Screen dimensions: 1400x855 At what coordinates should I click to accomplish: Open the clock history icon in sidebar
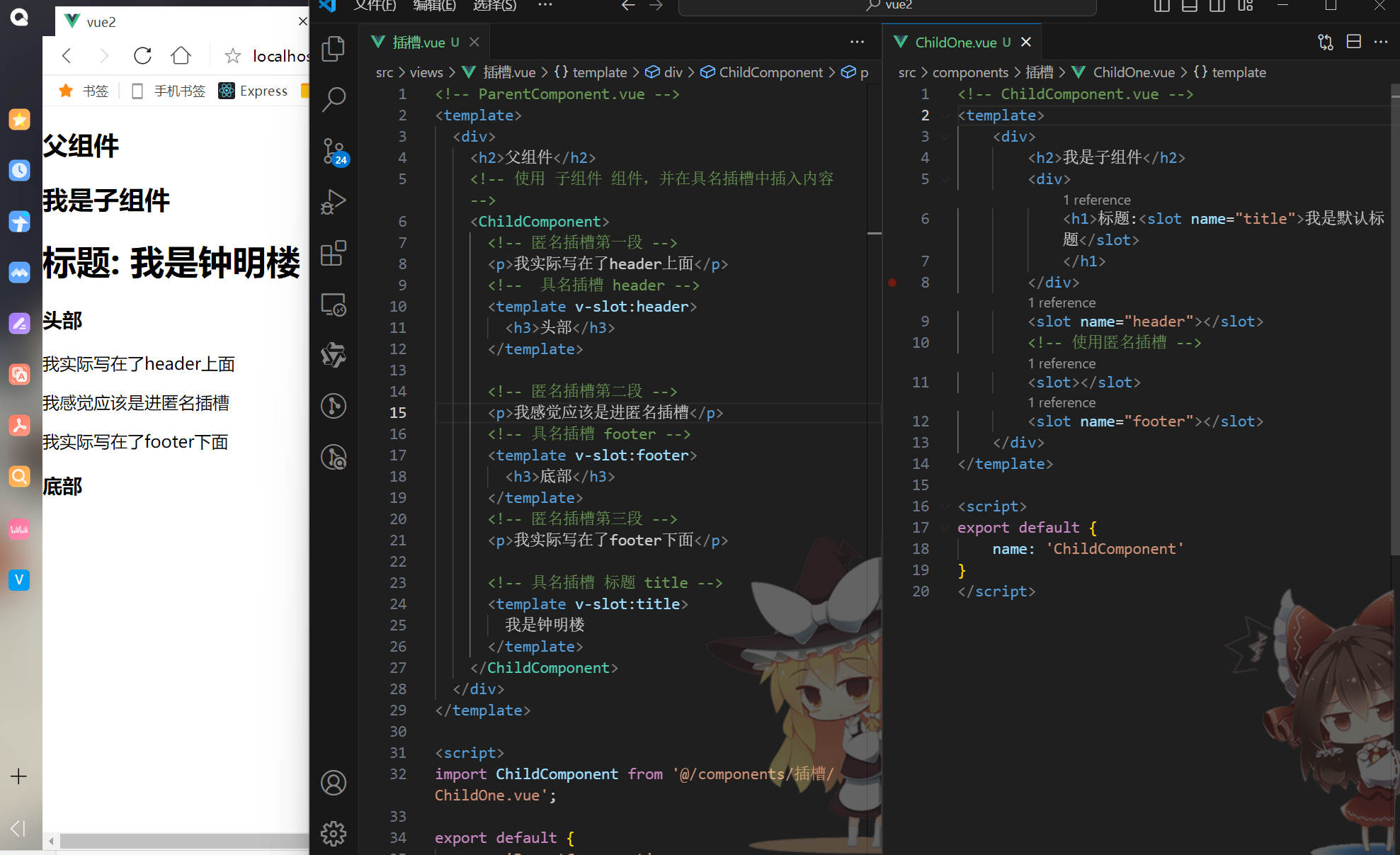click(x=19, y=170)
